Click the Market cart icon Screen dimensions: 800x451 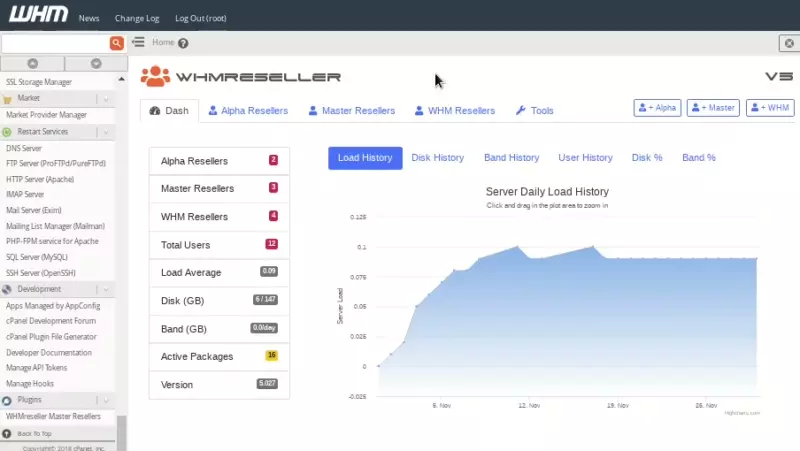click(x=7, y=99)
